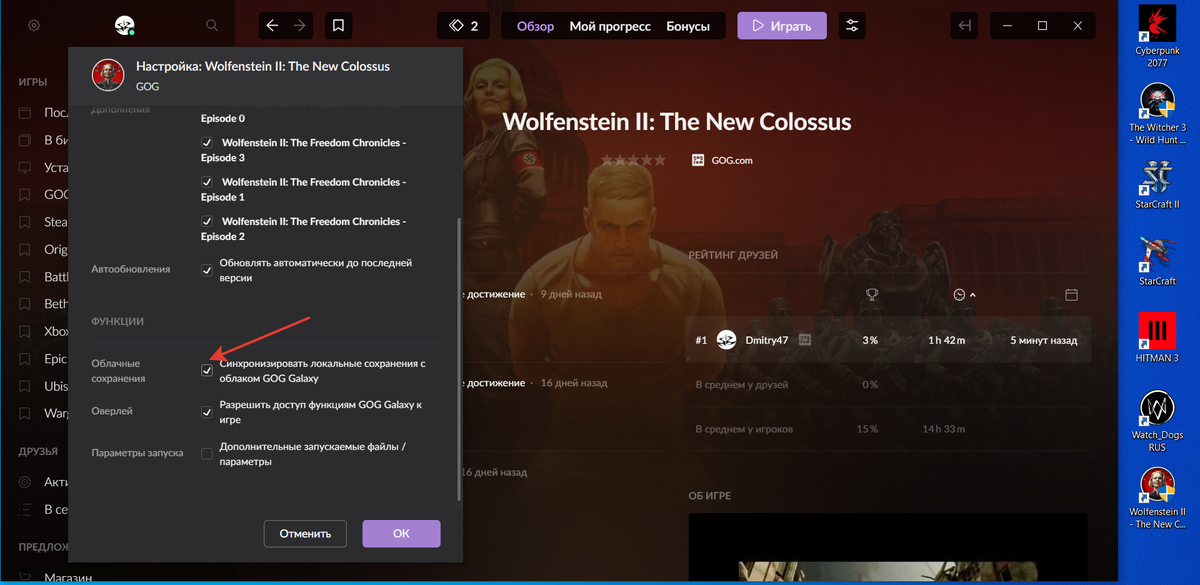Rate the game using the stars
This screenshot has width=1200, height=585.
point(633,160)
